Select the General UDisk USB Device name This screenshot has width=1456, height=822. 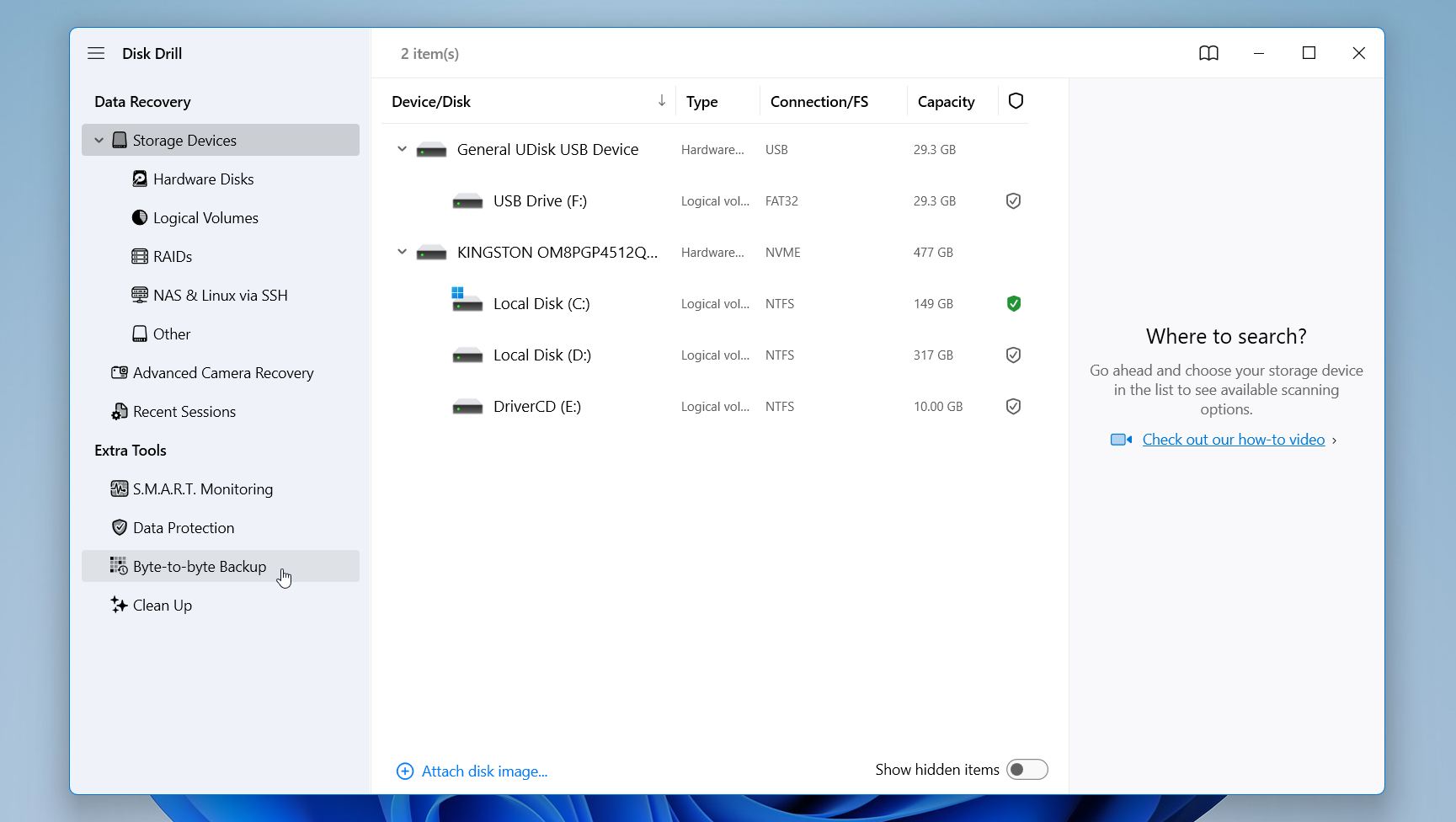(547, 149)
